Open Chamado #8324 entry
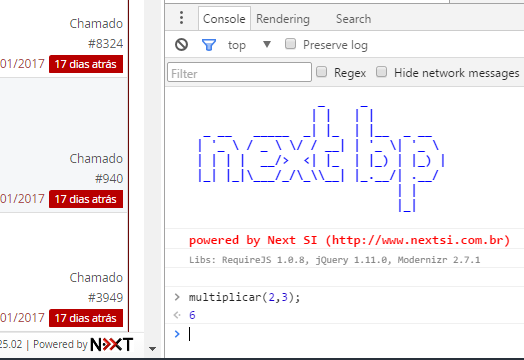The image size is (524, 360). tap(96, 33)
